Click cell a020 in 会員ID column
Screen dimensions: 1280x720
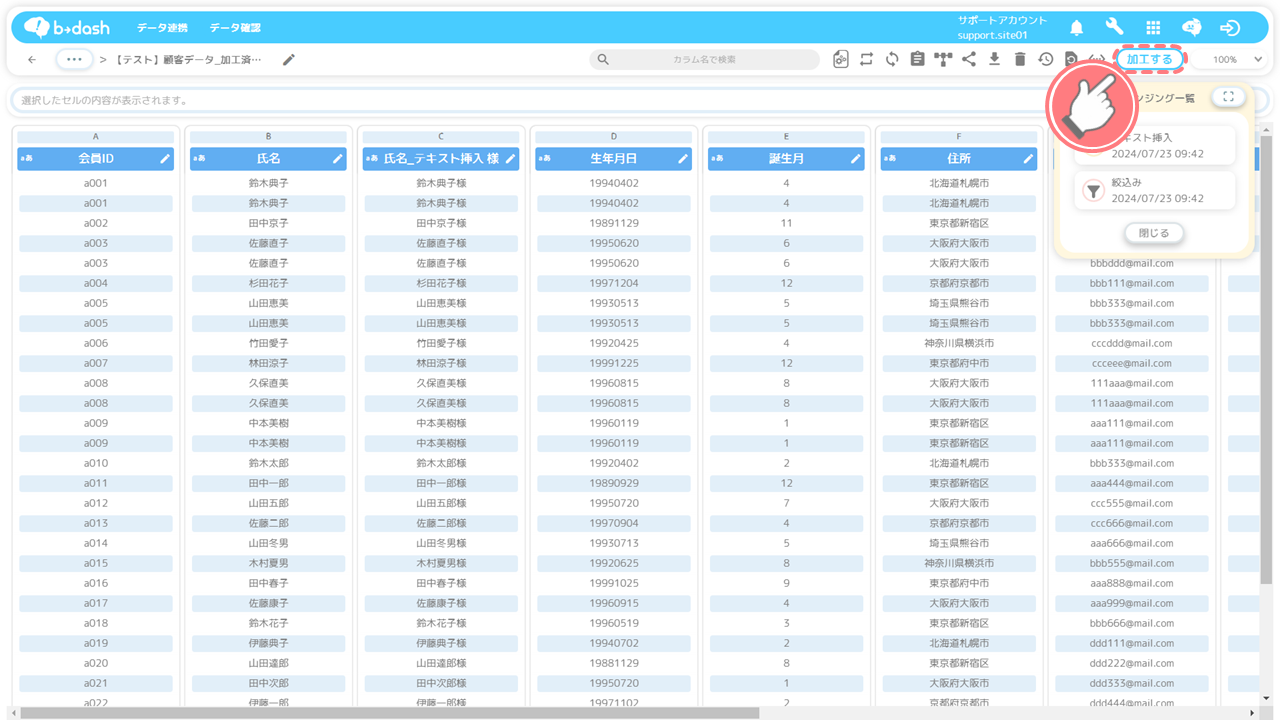(96, 663)
